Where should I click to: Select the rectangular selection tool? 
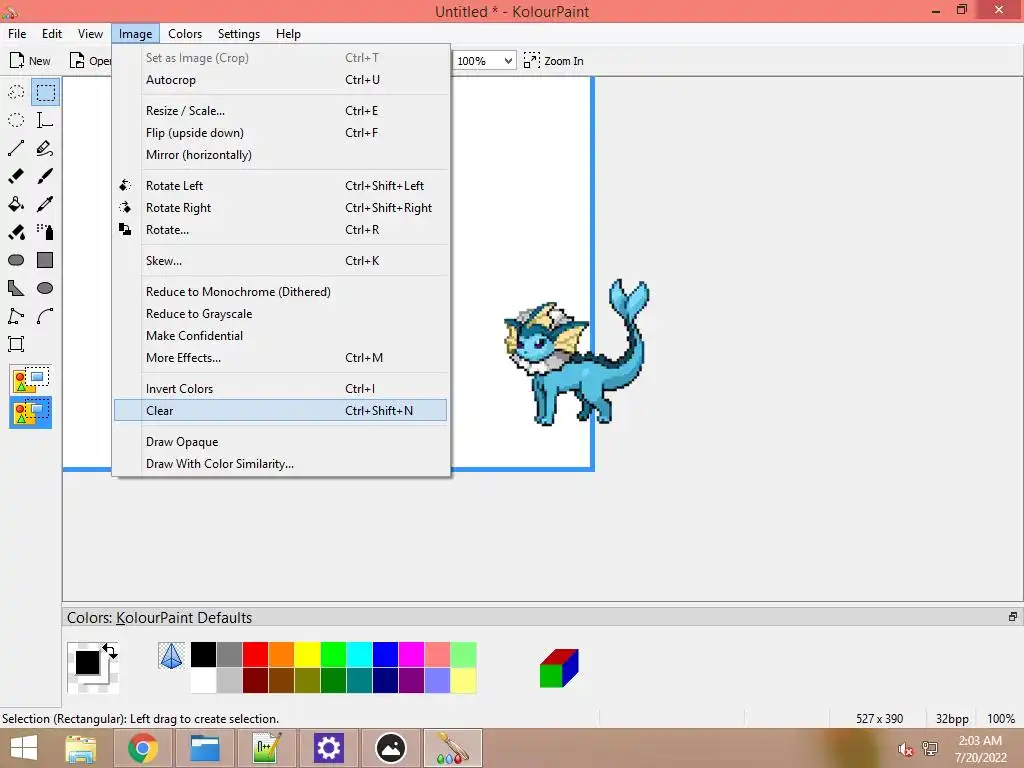pos(45,92)
